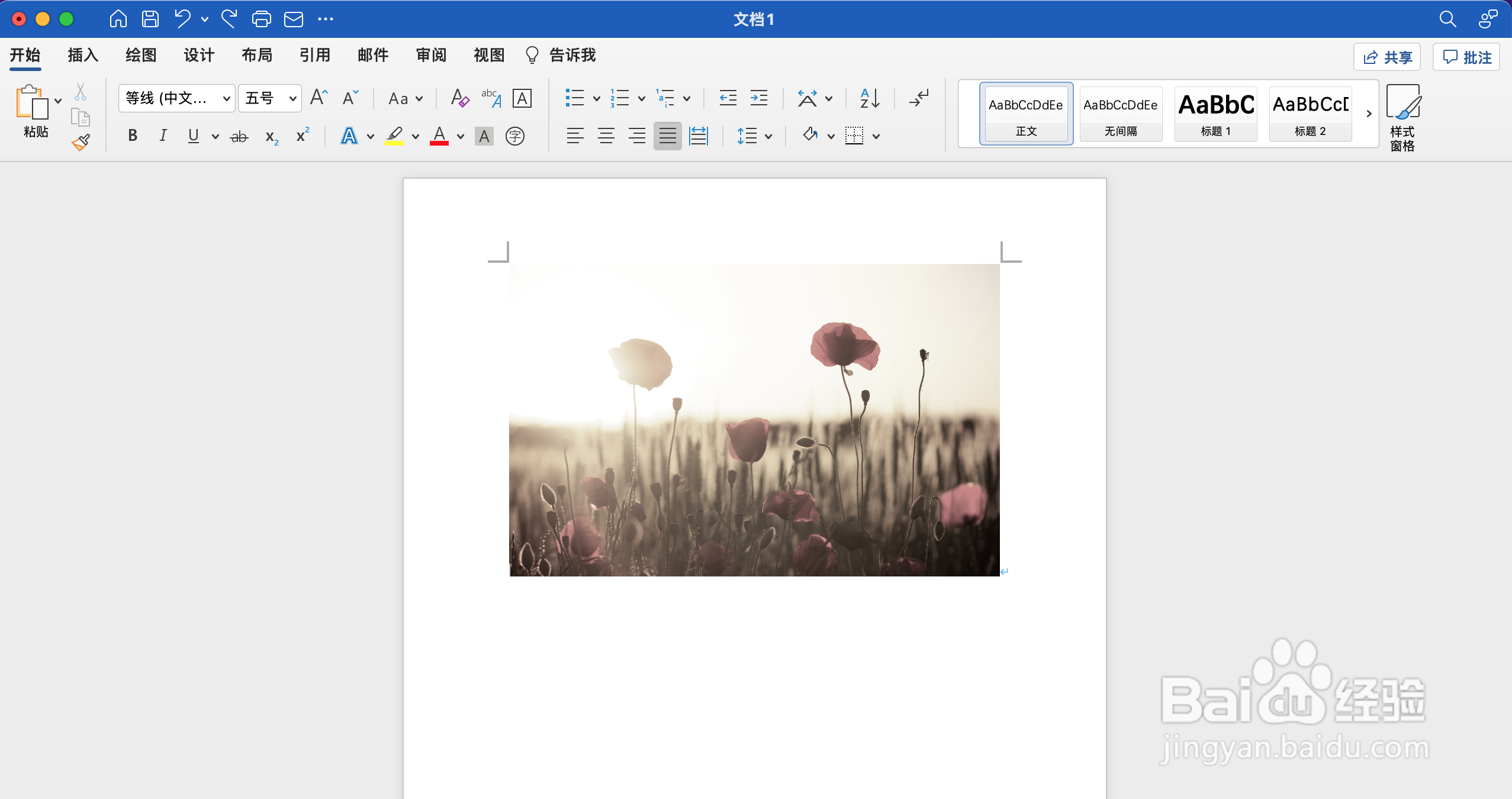Click the Home icon in title bar
The width and height of the screenshot is (1512, 799).
[x=118, y=19]
